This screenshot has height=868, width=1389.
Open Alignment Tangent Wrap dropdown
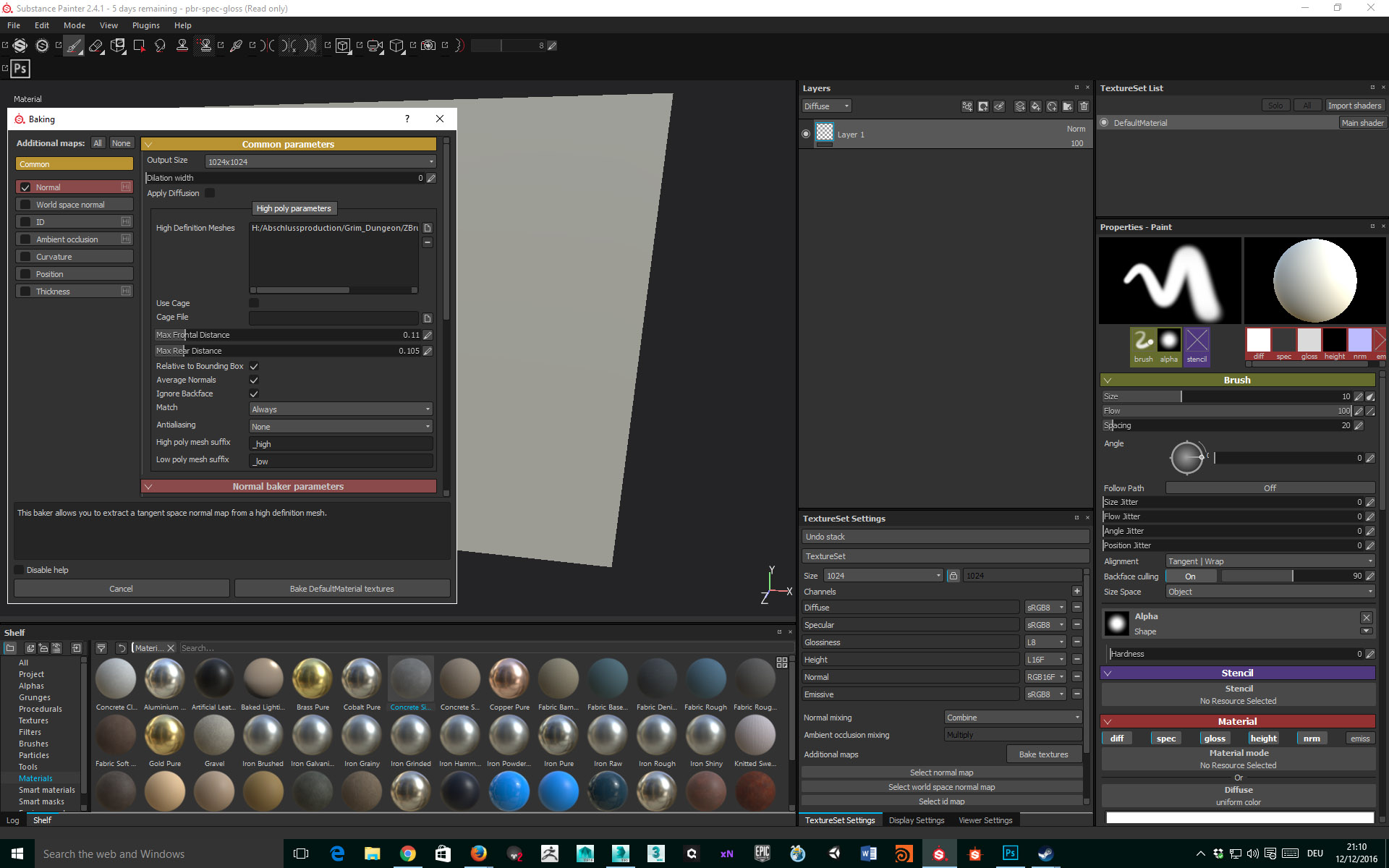pos(1270,561)
